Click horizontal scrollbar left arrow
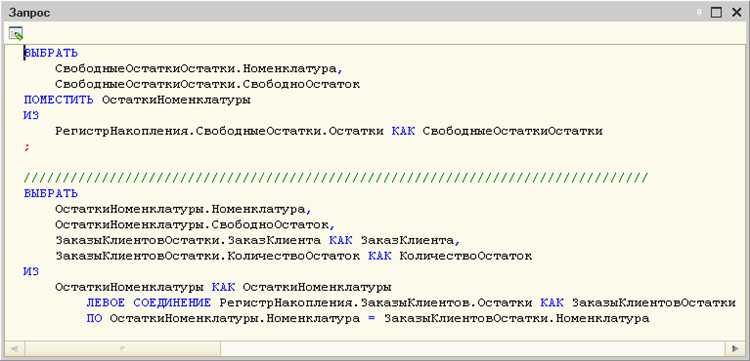 click(x=14, y=348)
